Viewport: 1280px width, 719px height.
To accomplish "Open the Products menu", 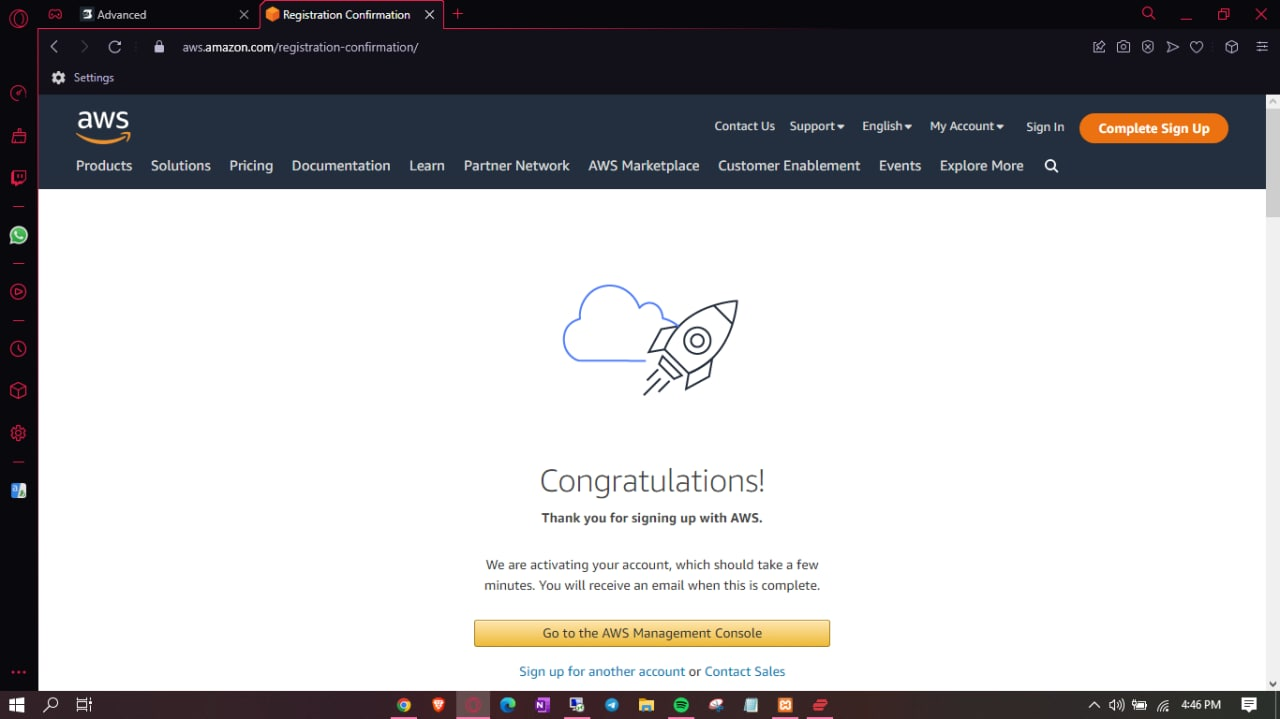I will (104, 166).
